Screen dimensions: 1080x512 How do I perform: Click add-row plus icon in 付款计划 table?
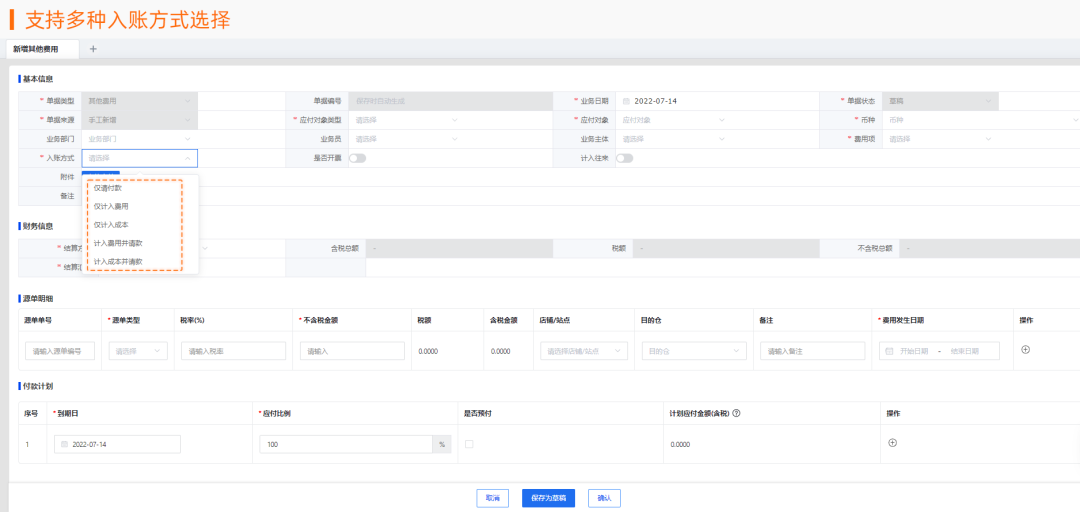(893, 443)
